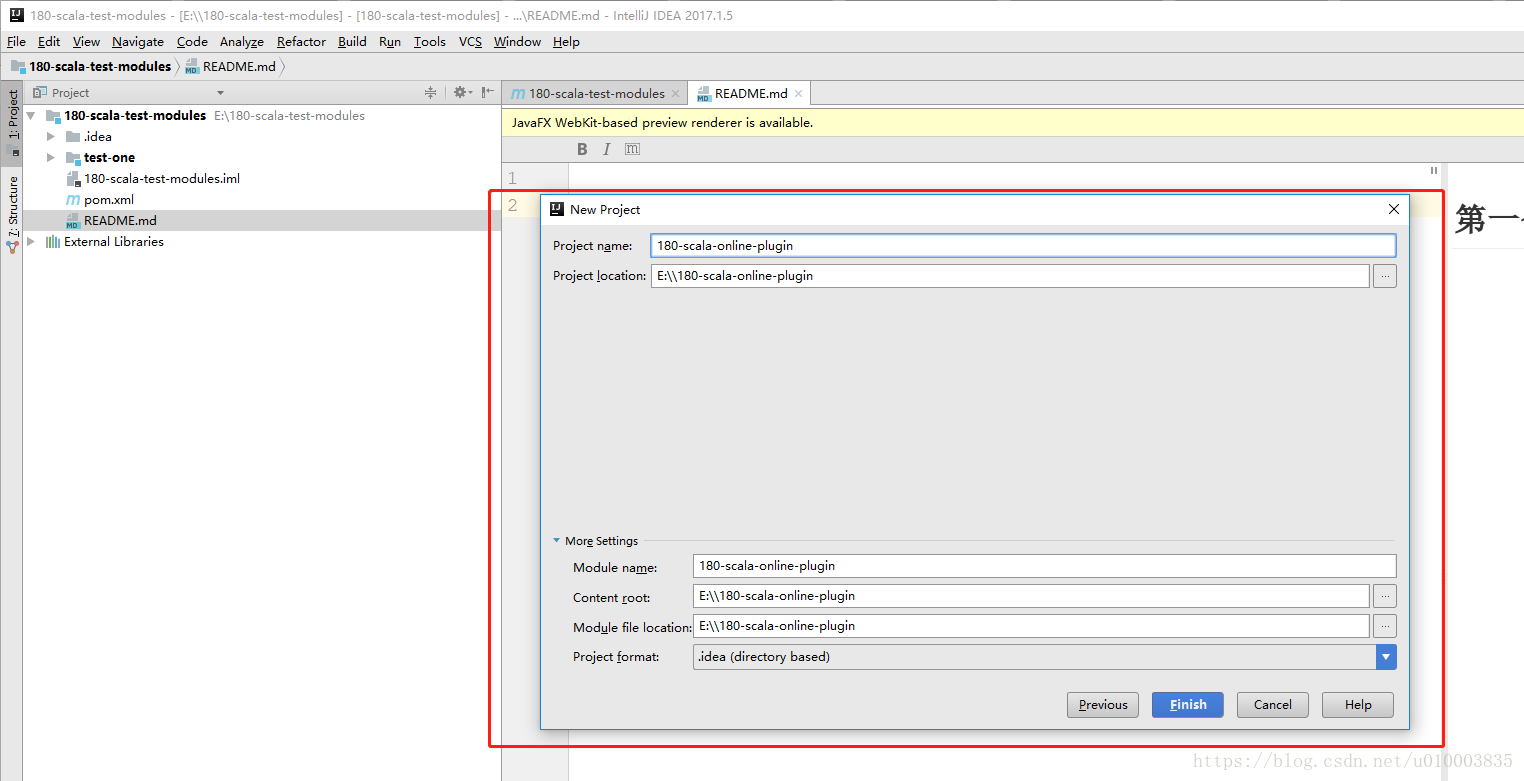The height and width of the screenshot is (781, 1524).
Task: Collapse the More Settings section
Action: [x=557, y=541]
